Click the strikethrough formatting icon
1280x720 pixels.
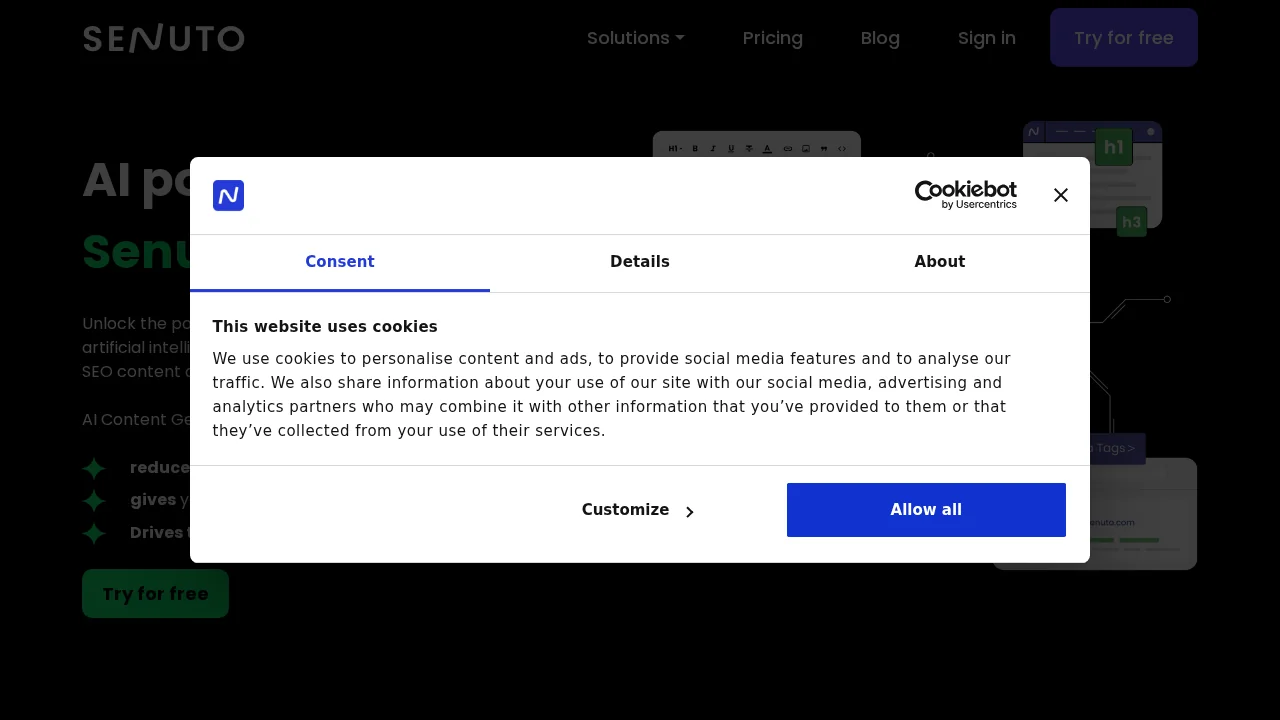pos(749,148)
